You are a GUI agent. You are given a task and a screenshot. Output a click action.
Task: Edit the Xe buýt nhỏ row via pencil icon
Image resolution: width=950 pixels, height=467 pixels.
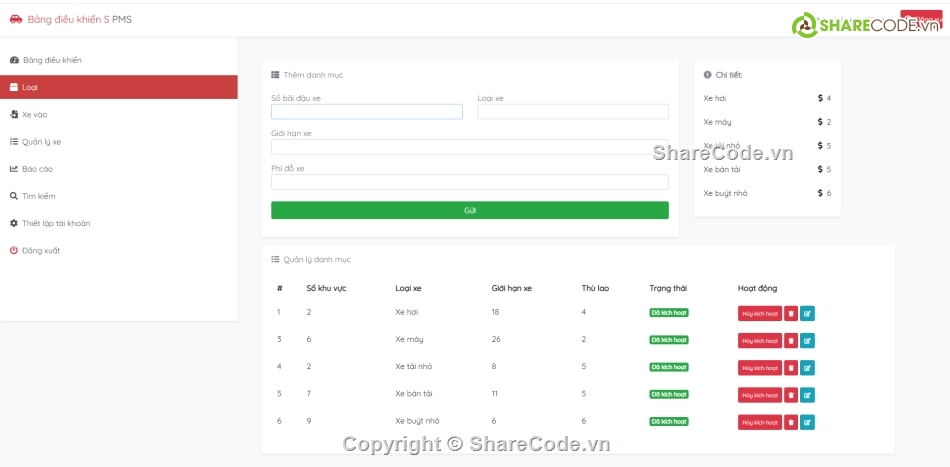coord(807,422)
